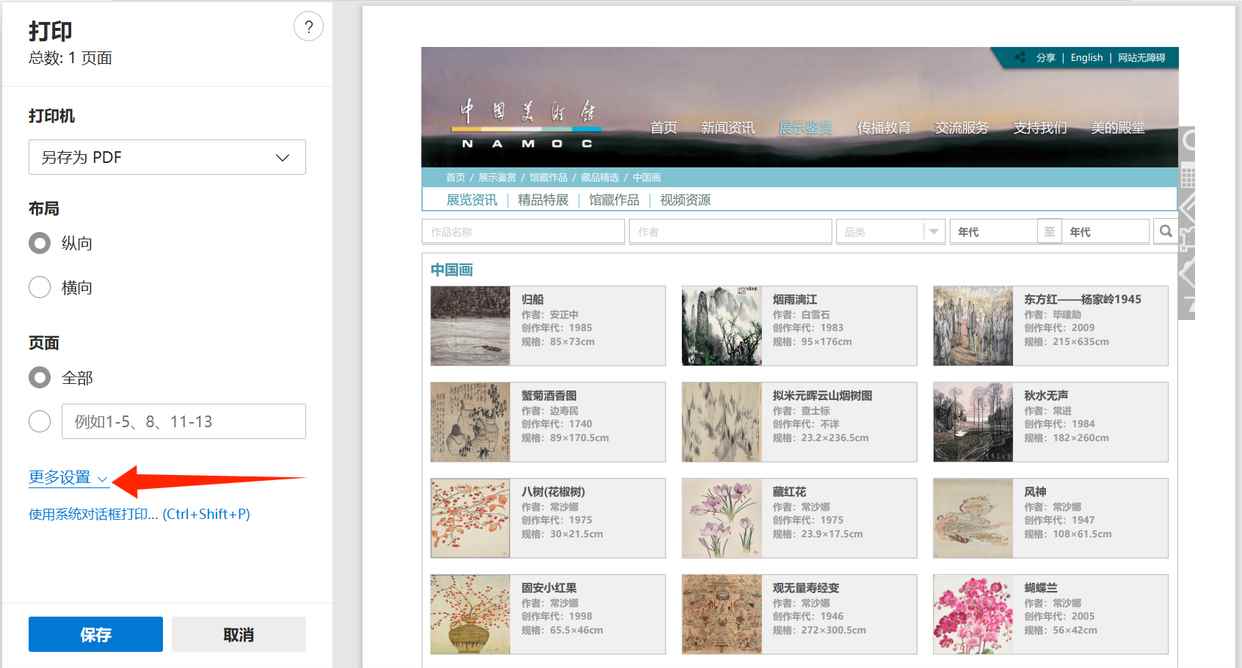1242x668 pixels.
Task: Open print using system dialog link
Action: click(x=139, y=514)
